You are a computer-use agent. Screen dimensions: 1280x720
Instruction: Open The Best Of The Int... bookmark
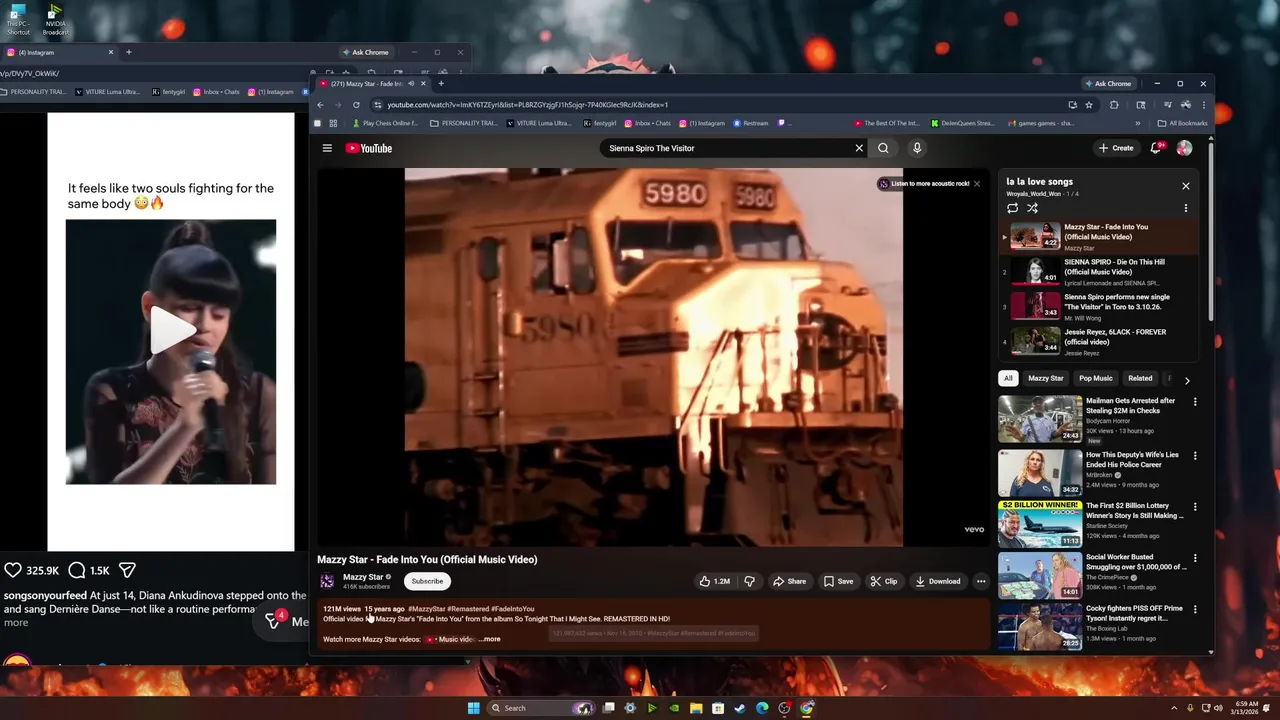click(886, 123)
